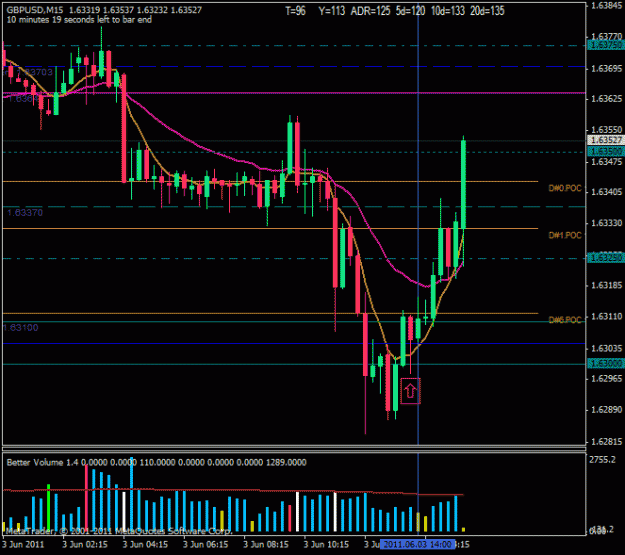The width and height of the screenshot is (625, 555).
Task: Click the bright green volume bar in Better Volume
Action: coord(49,507)
